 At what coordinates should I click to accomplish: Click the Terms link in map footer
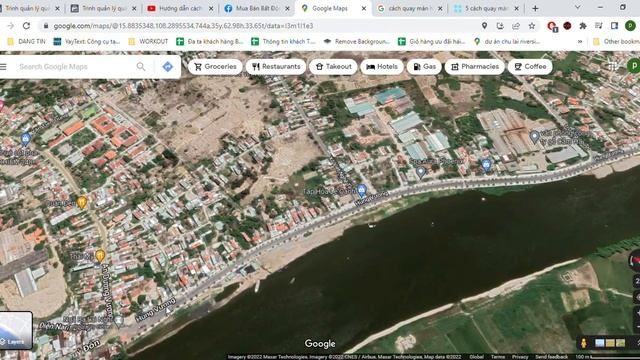pos(498,357)
